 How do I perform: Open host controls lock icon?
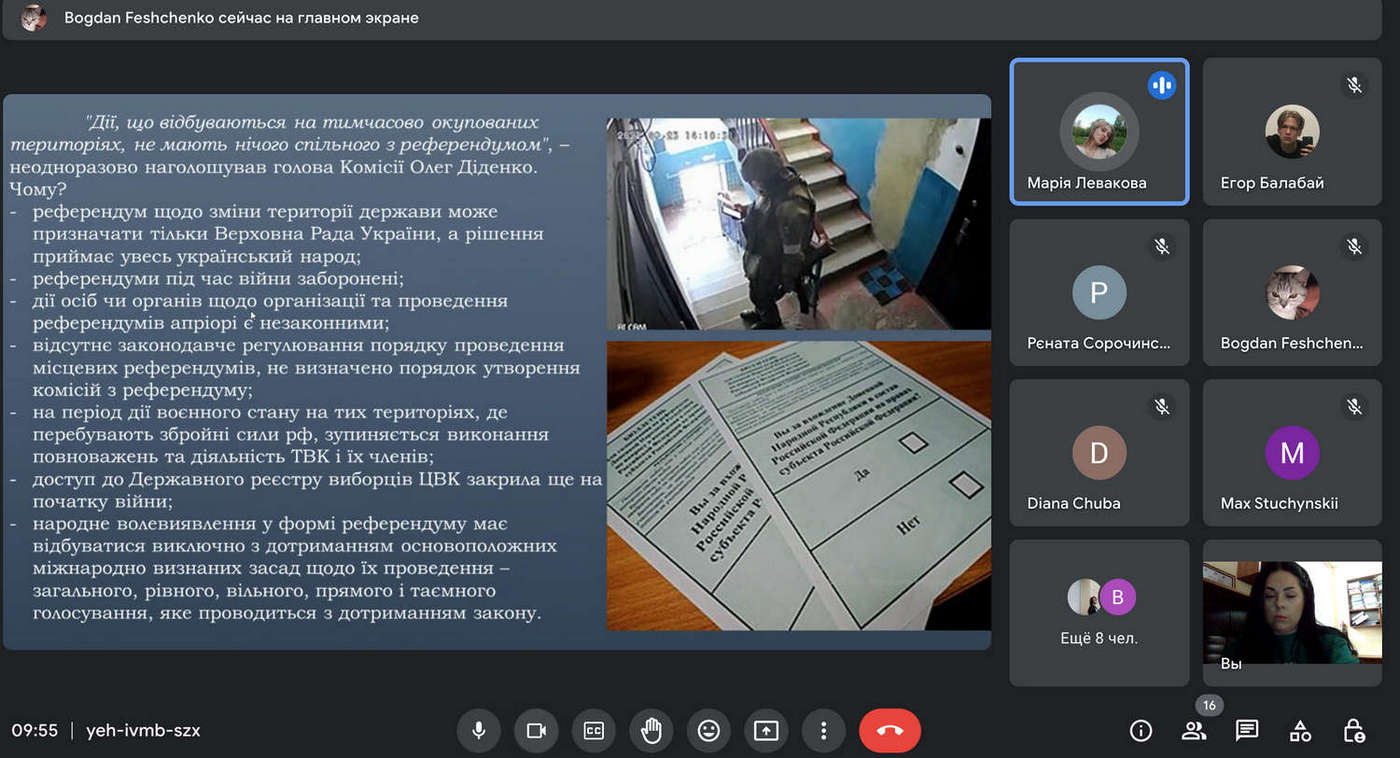point(1354,731)
